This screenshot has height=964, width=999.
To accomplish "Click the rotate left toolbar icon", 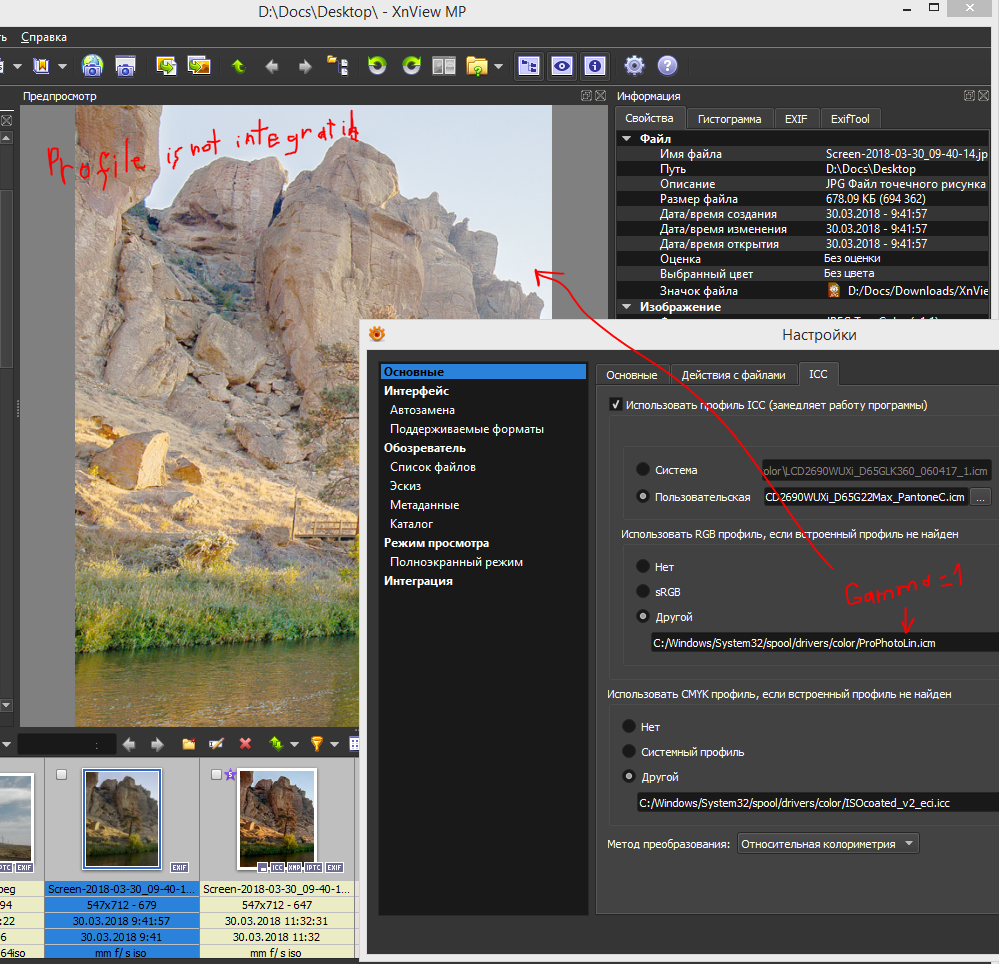I will click(377, 66).
